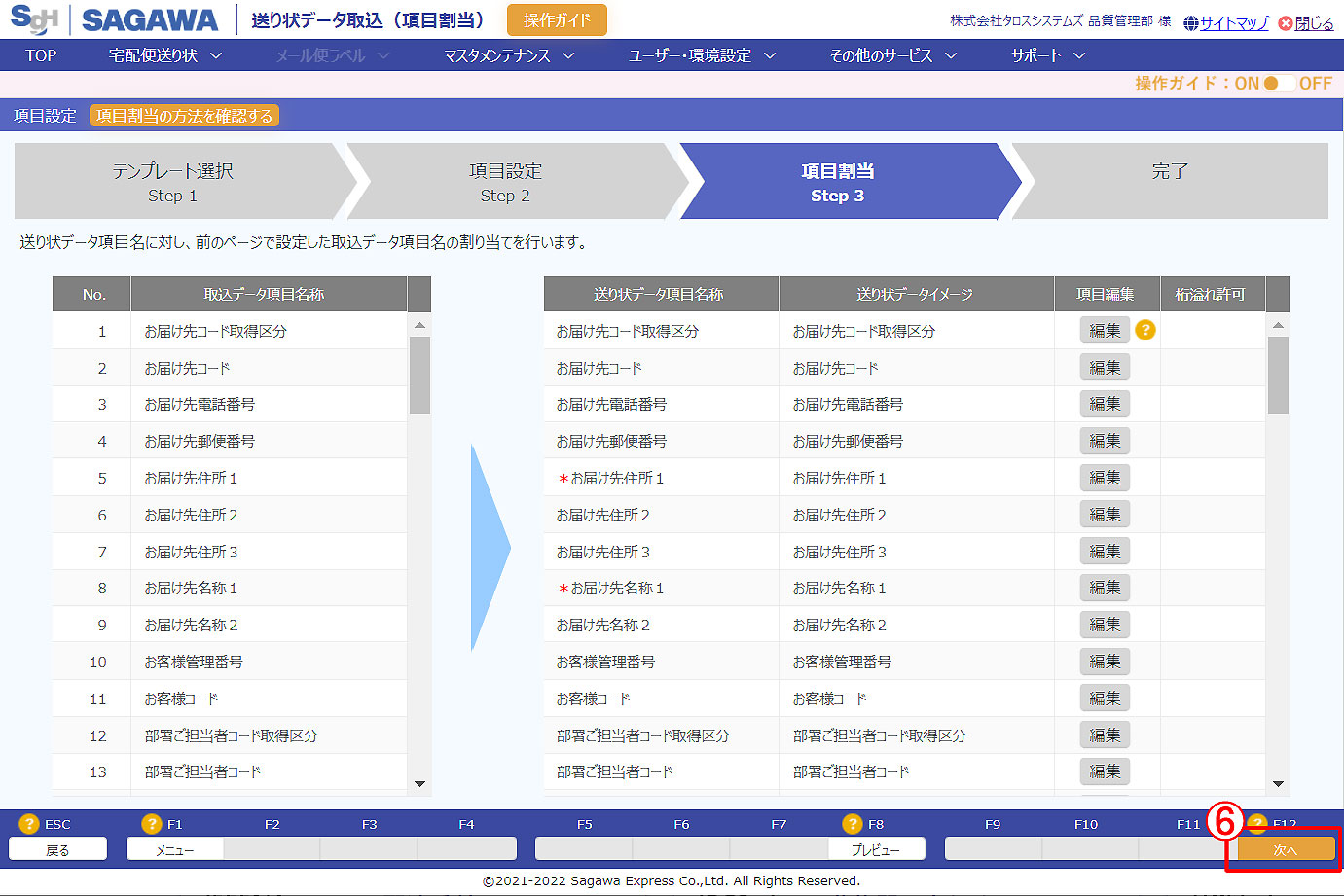This screenshot has width=1344, height=896.
Task: Click the help icon beside お届け先コード取得区分 edit button
Action: click(1145, 331)
